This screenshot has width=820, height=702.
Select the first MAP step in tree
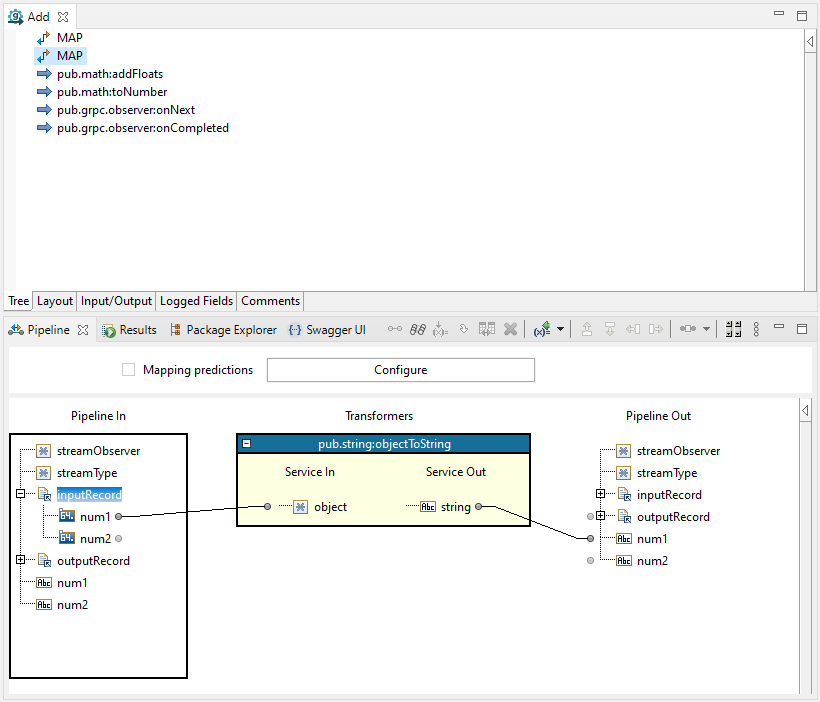(69, 38)
